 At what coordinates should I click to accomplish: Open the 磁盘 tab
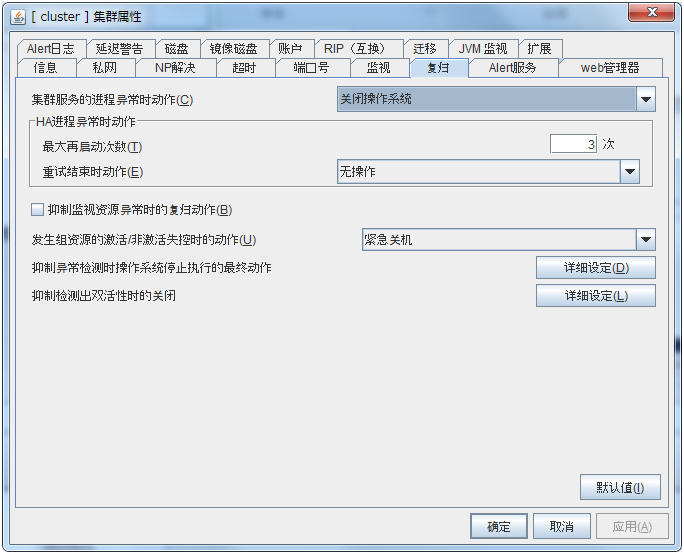pyautogui.click(x=177, y=48)
